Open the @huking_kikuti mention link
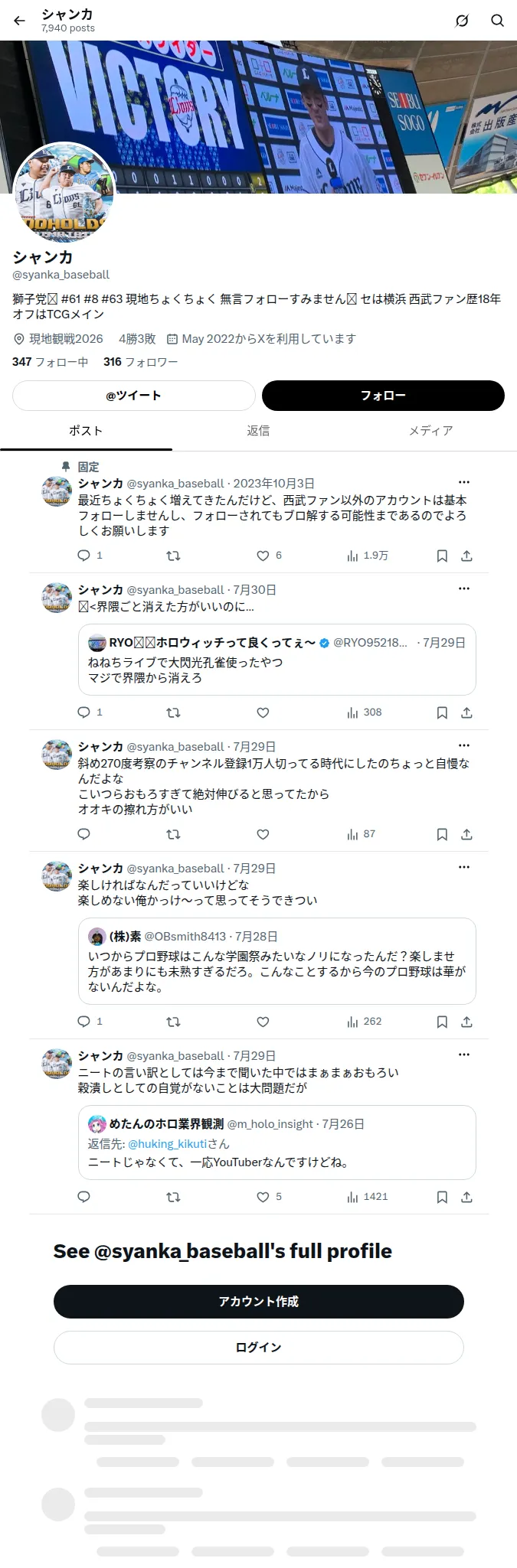517x1568 pixels. point(167,1144)
